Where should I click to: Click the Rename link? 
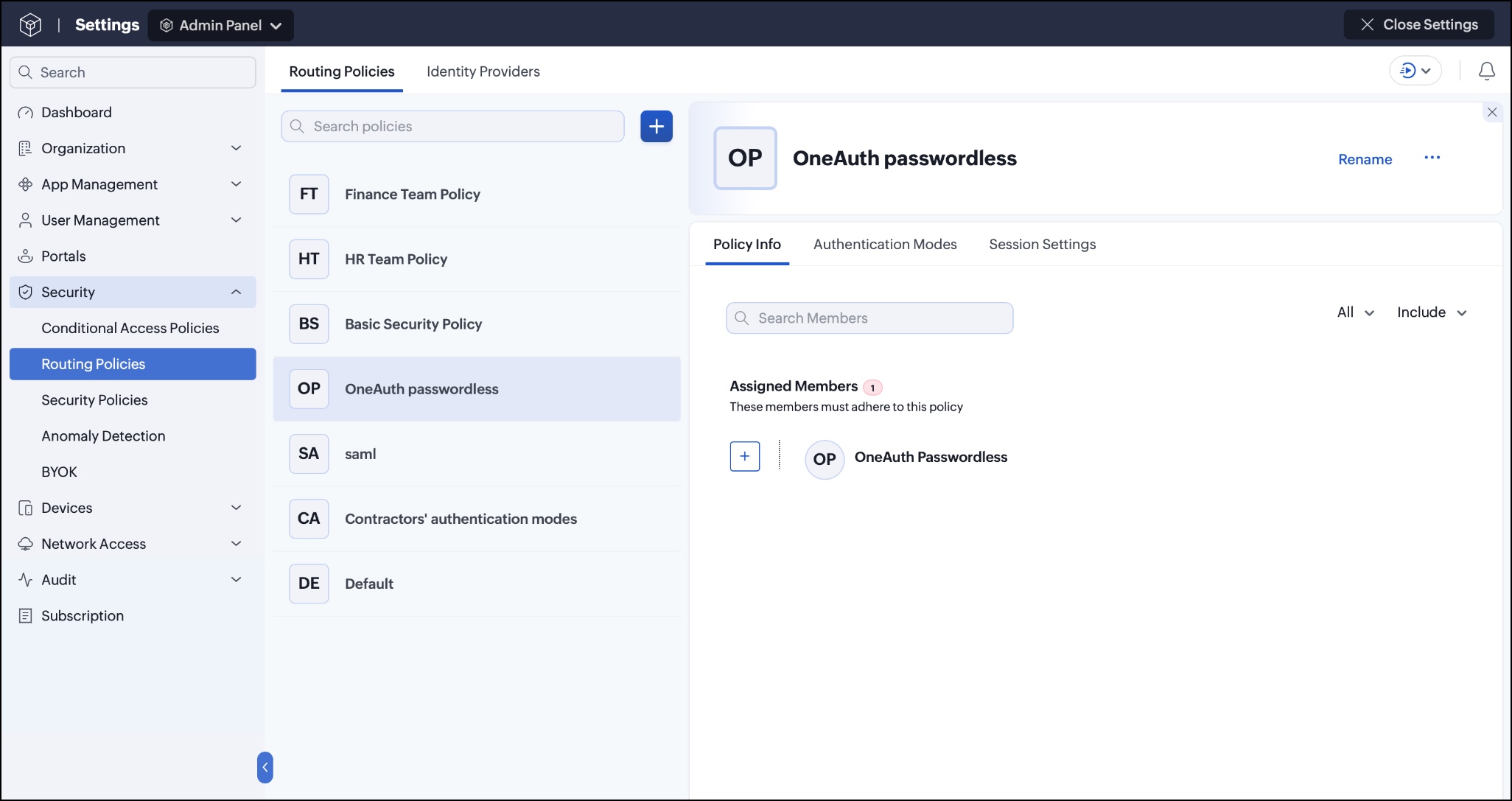click(1365, 159)
